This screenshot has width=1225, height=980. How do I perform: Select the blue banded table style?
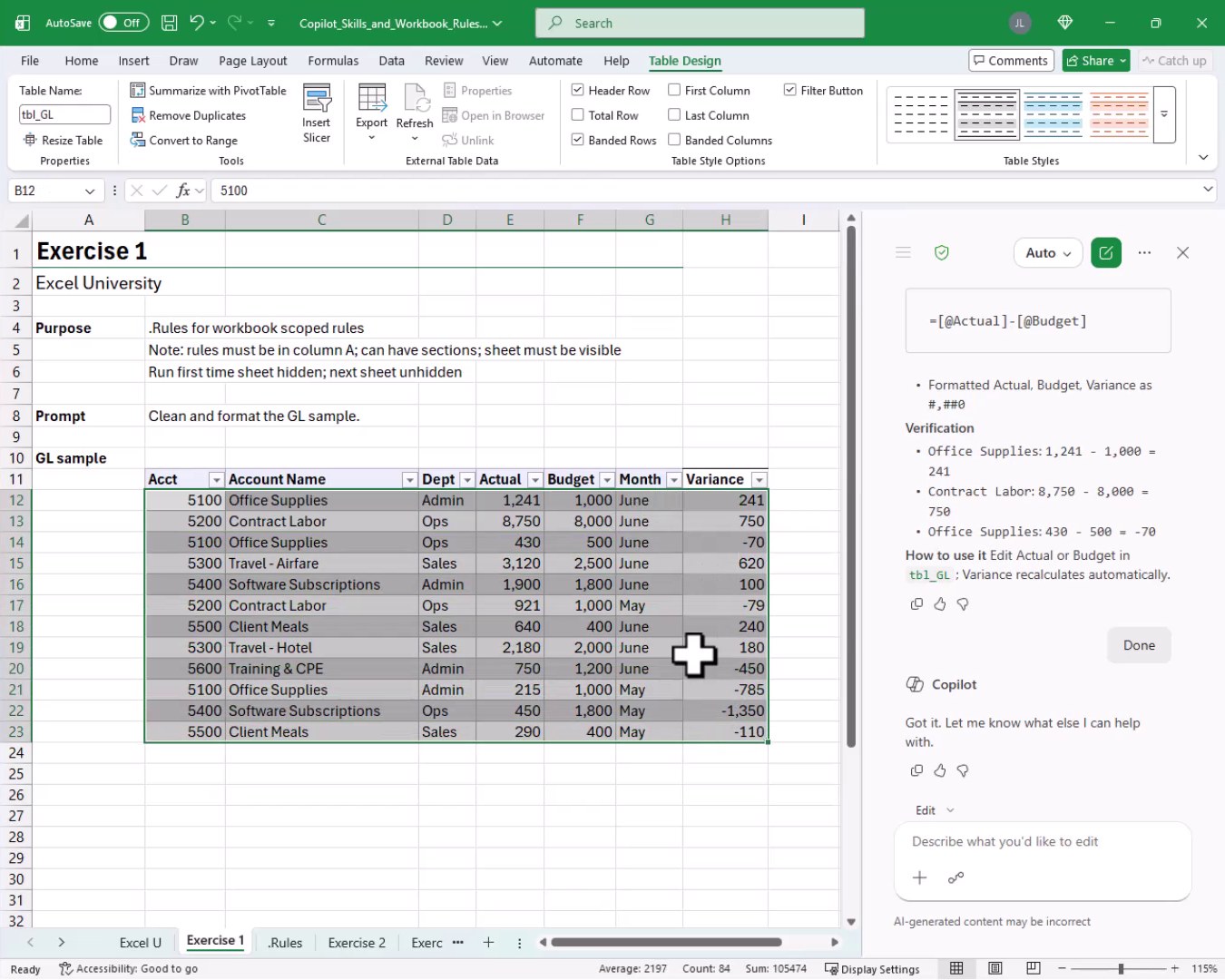[x=1053, y=114]
